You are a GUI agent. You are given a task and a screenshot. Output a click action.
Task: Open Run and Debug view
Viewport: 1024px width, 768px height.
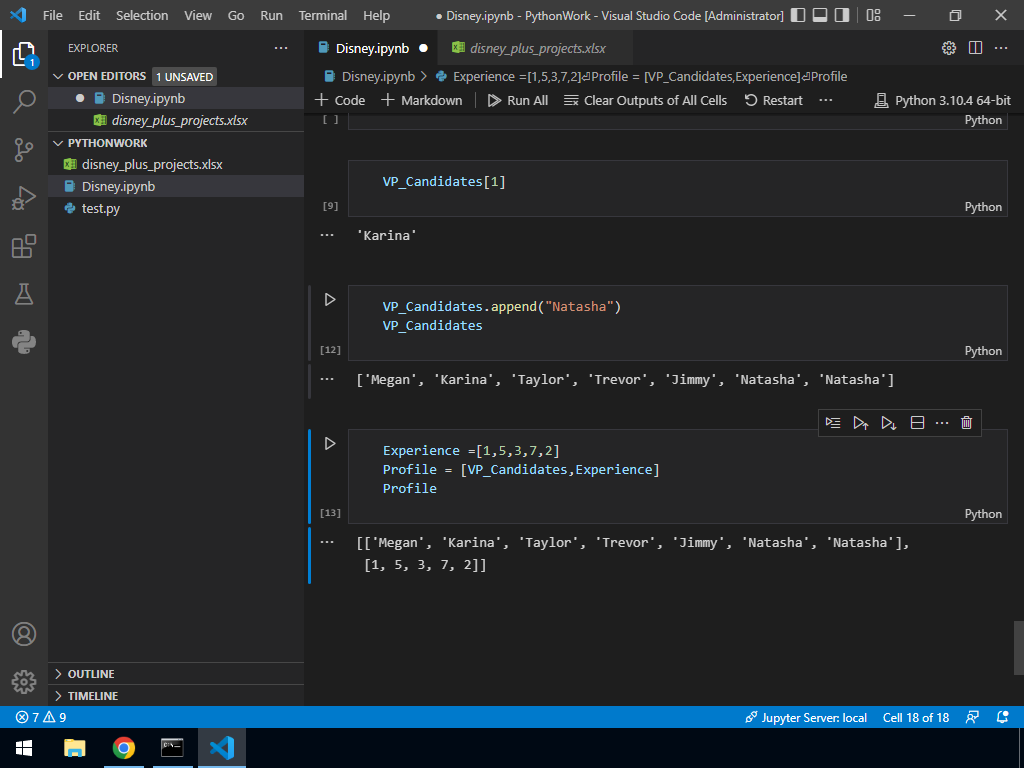pyautogui.click(x=24, y=198)
